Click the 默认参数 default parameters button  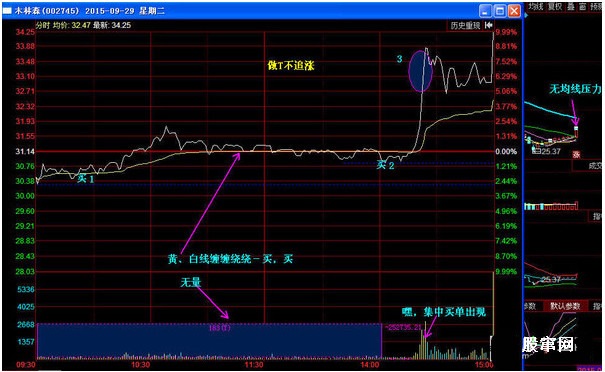point(565,306)
